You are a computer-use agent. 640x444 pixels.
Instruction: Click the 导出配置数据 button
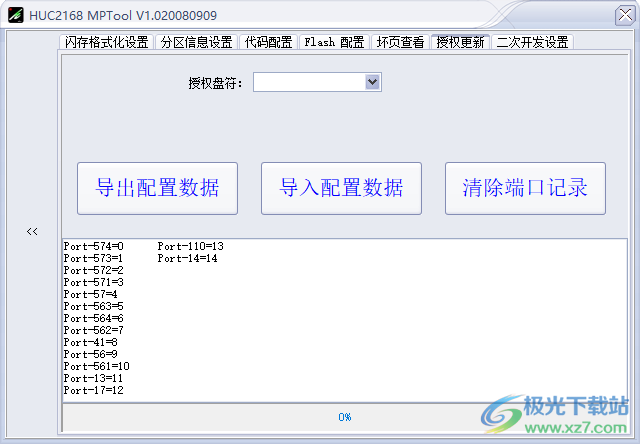point(158,188)
